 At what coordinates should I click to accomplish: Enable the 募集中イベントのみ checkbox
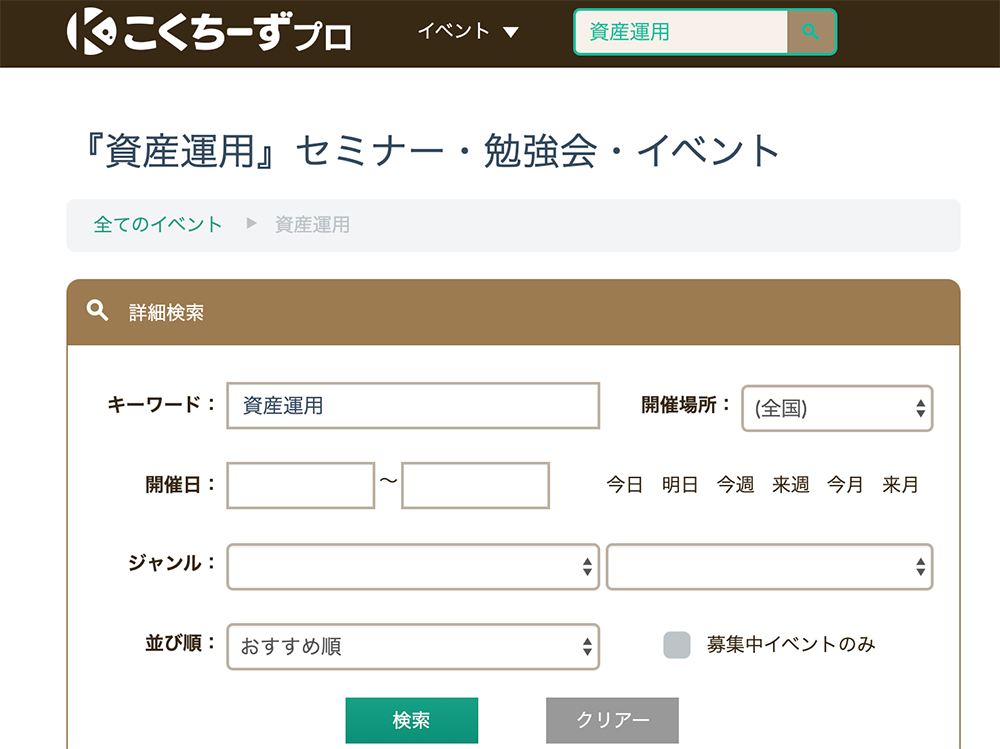coord(677,645)
